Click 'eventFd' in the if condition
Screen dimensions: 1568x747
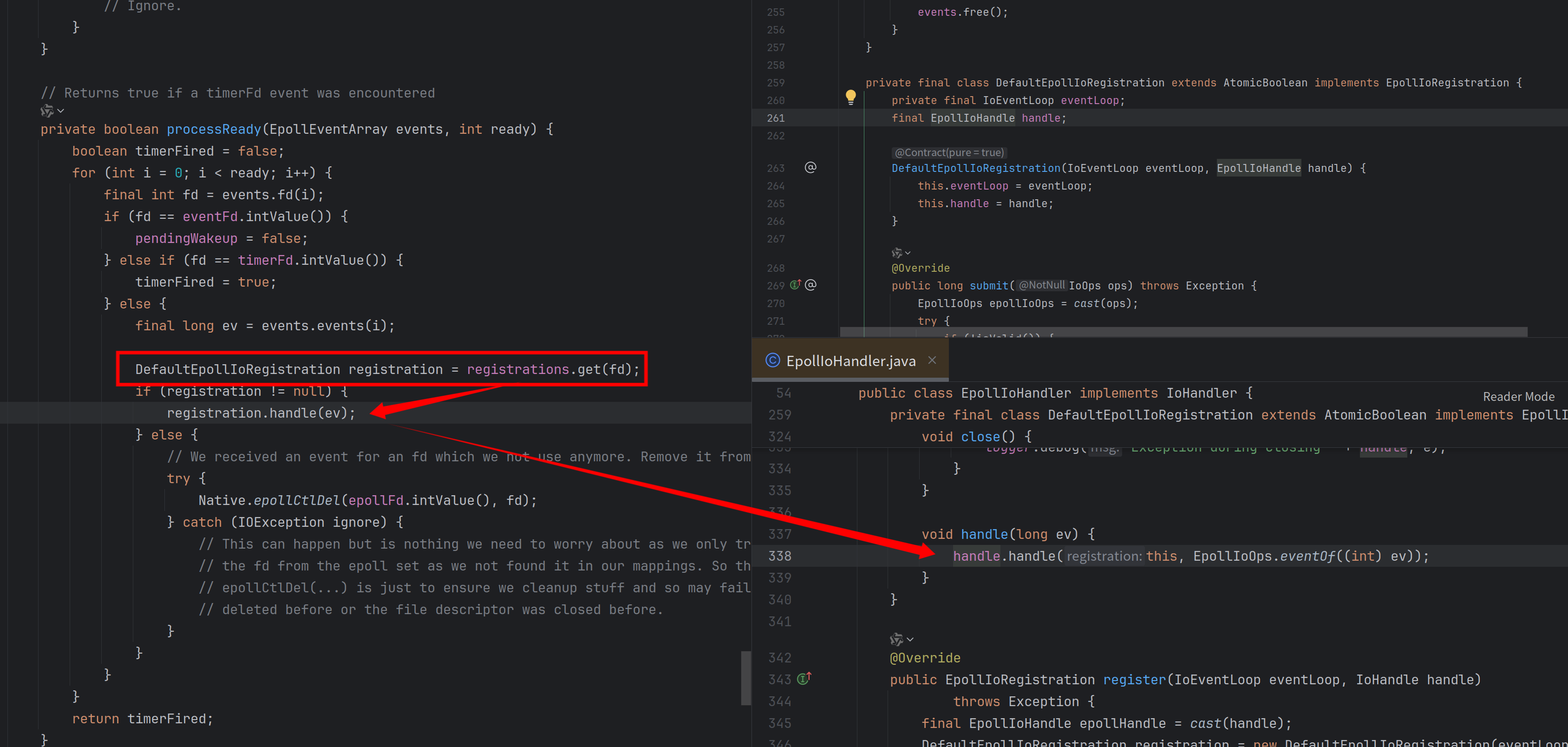210,217
